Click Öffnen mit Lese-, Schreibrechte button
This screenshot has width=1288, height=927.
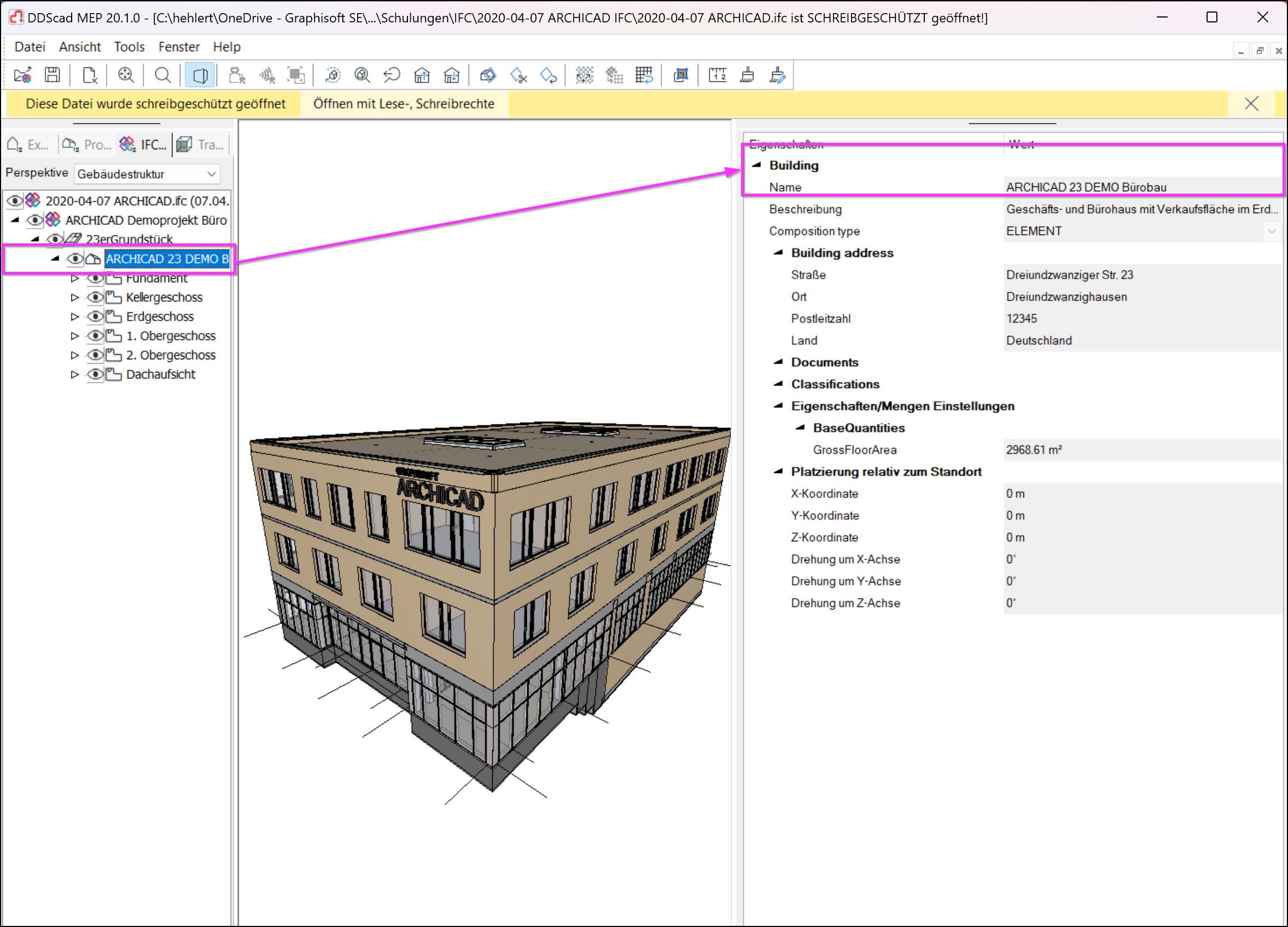(404, 103)
